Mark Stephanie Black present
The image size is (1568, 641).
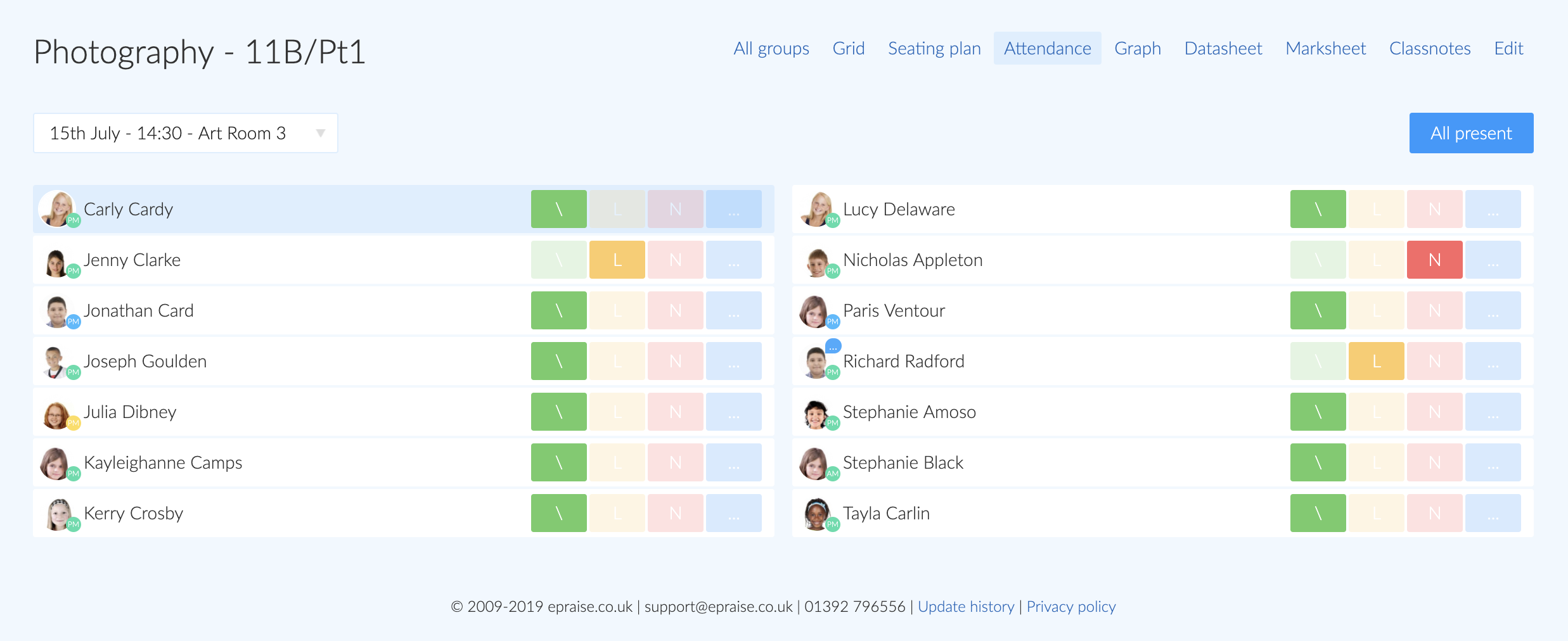1318,462
